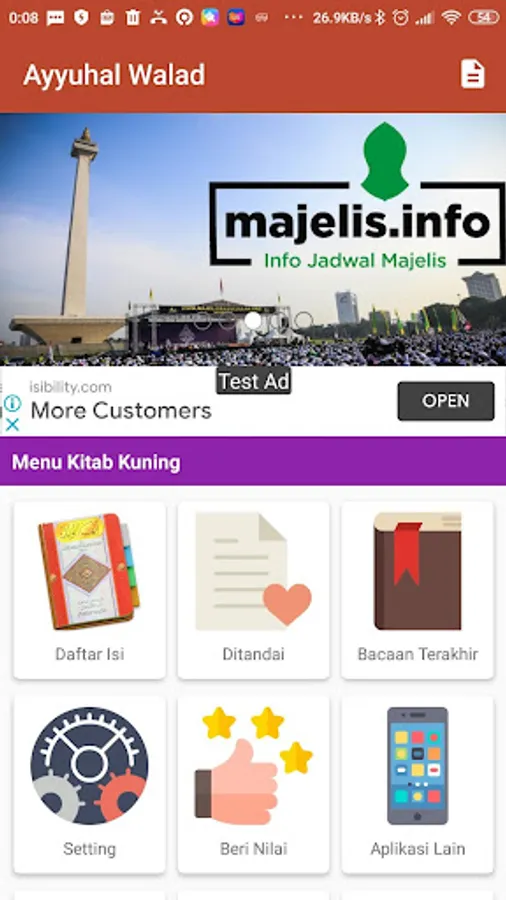The height and width of the screenshot is (900, 506).
Task: Click the OPEN button on the ad
Action: [x=446, y=401]
